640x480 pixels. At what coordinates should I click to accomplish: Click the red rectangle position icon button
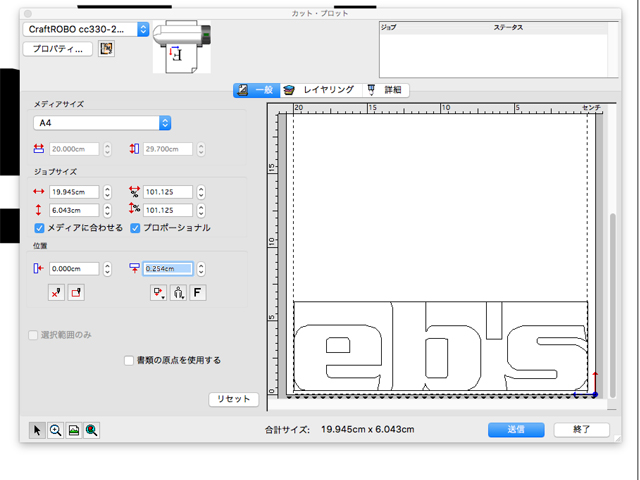point(75,293)
